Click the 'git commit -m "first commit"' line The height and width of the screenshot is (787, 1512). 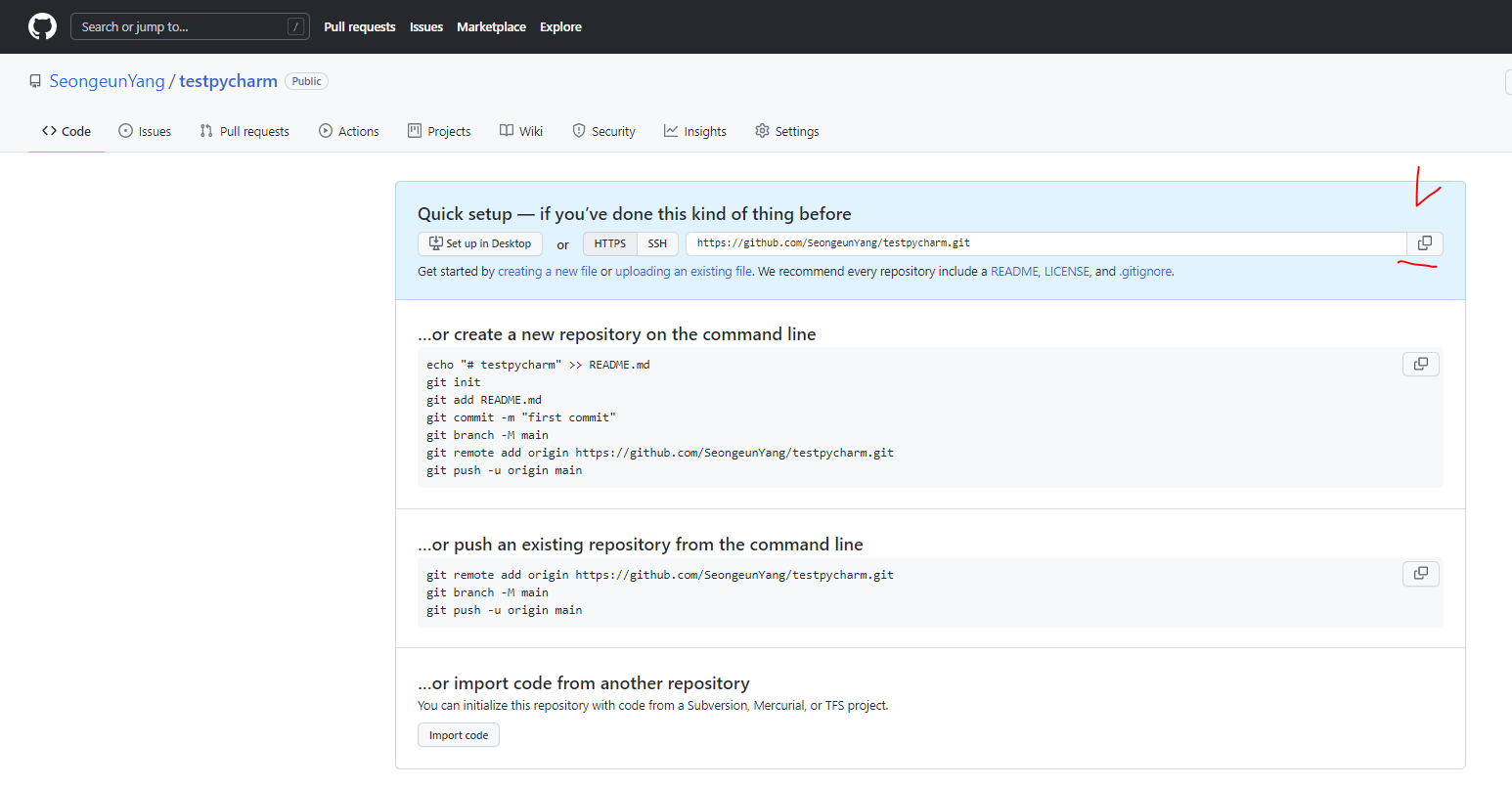521,417
